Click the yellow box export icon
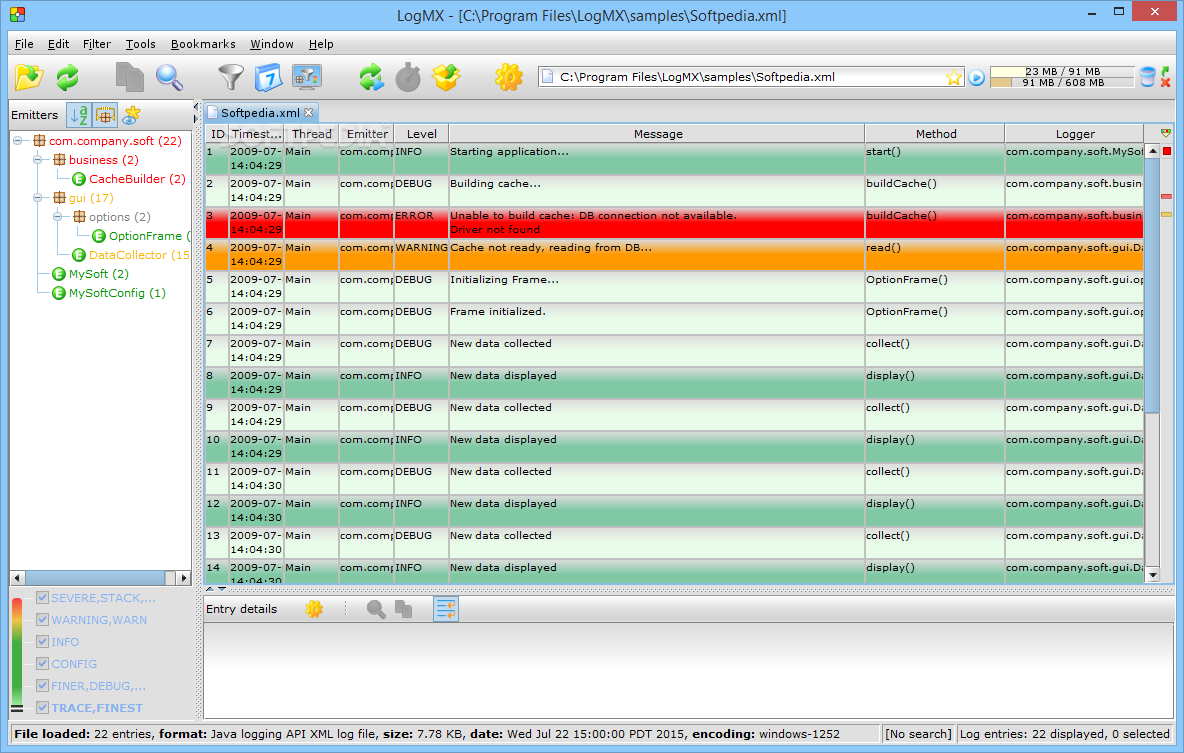This screenshot has height=753, width=1184. click(x=446, y=77)
